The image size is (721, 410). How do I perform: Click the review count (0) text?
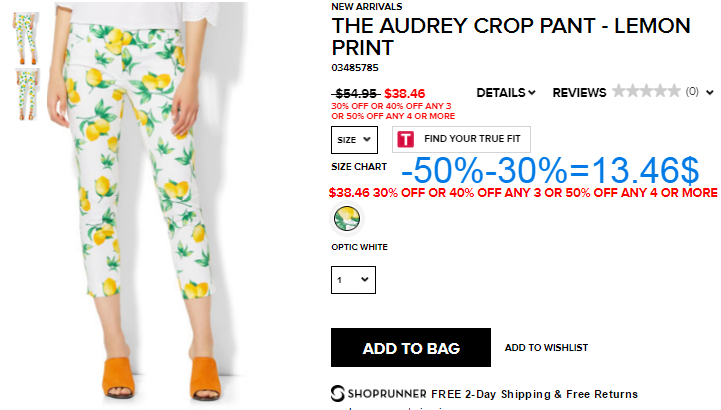692,92
